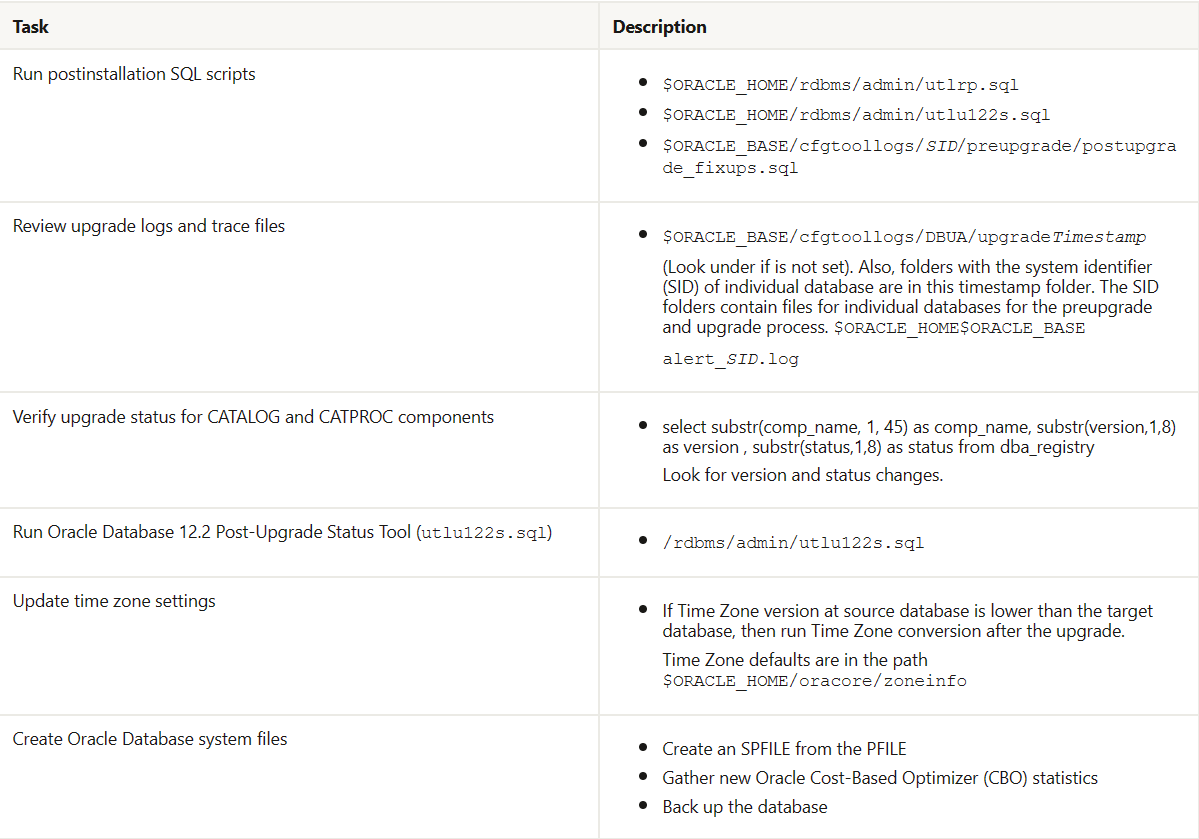Click the "Review upgrade logs and trace files" task
Viewport: 1199px width, 839px height.
click(x=149, y=226)
